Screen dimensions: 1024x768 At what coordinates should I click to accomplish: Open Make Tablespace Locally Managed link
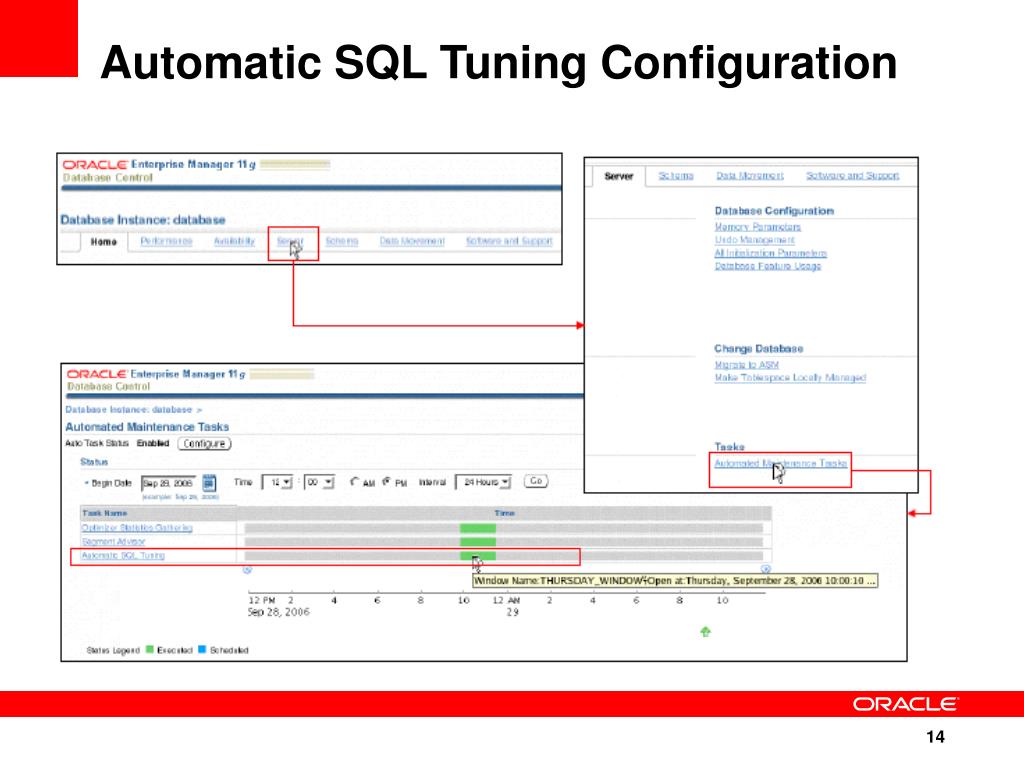(790, 377)
